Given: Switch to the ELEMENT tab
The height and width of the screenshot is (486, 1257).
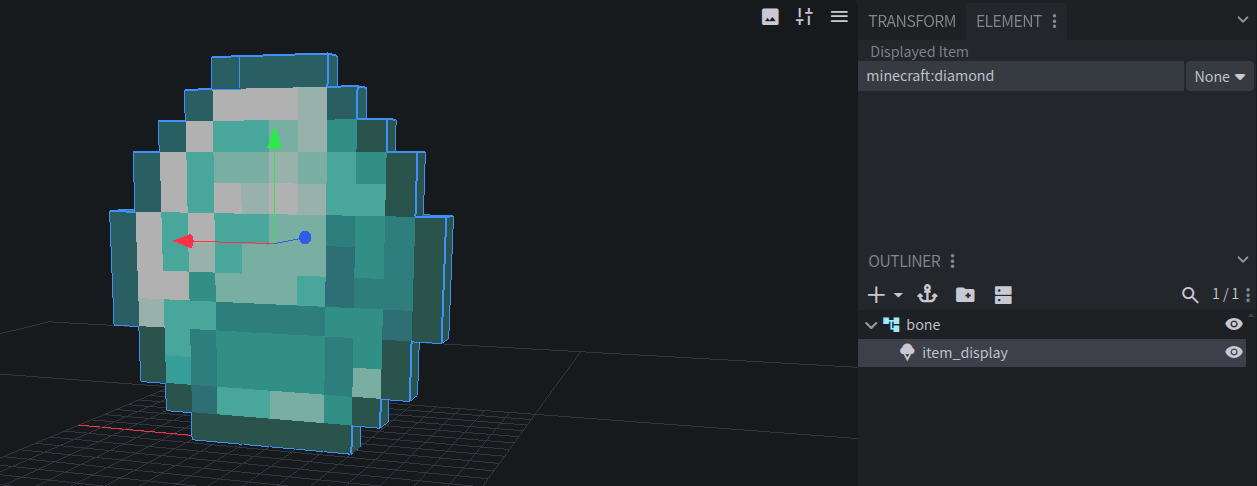Looking at the screenshot, I should pos(1009,21).
